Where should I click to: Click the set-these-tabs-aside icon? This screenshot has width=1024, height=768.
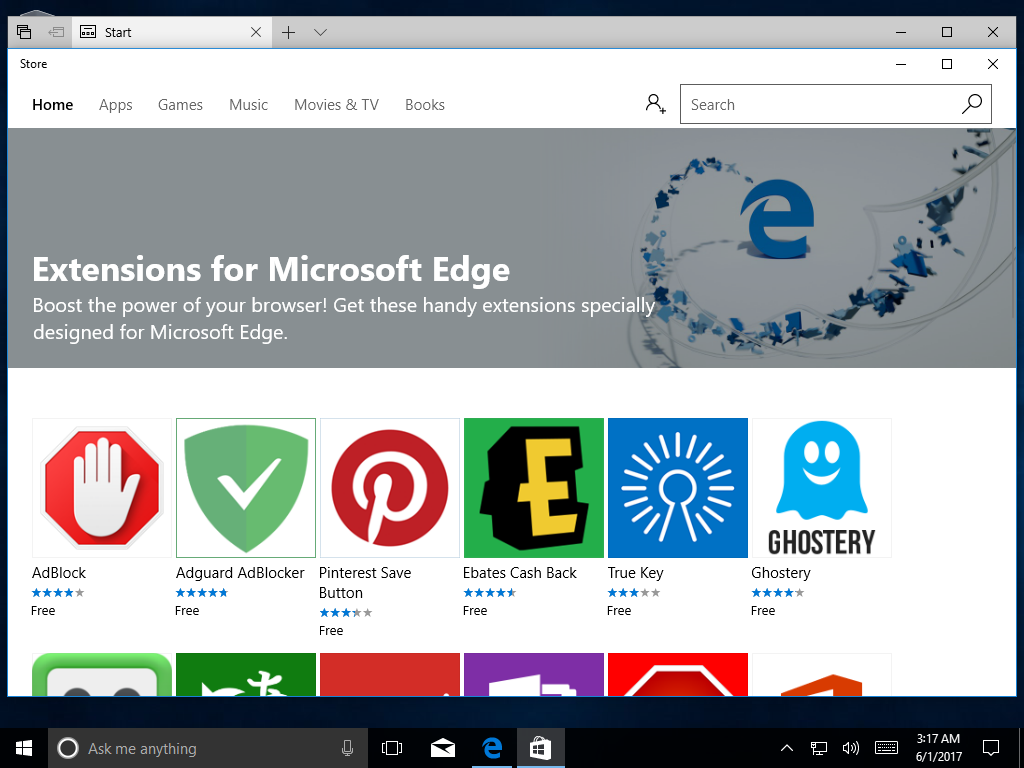click(57, 32)
